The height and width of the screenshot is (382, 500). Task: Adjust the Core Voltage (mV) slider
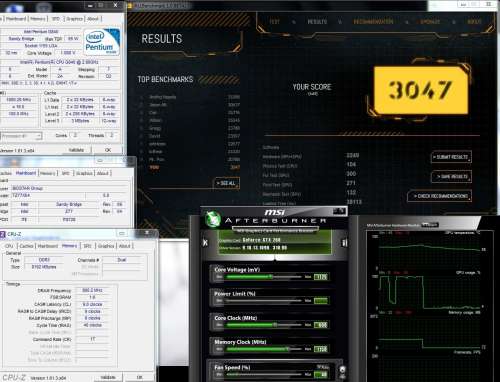[263, 277]
